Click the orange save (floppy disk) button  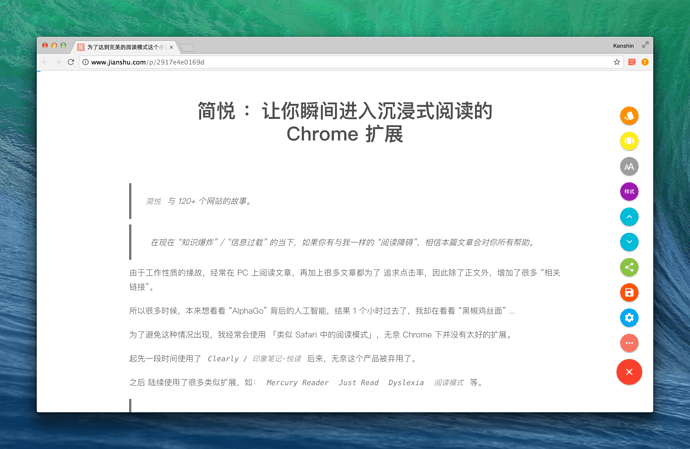(629, 292)
